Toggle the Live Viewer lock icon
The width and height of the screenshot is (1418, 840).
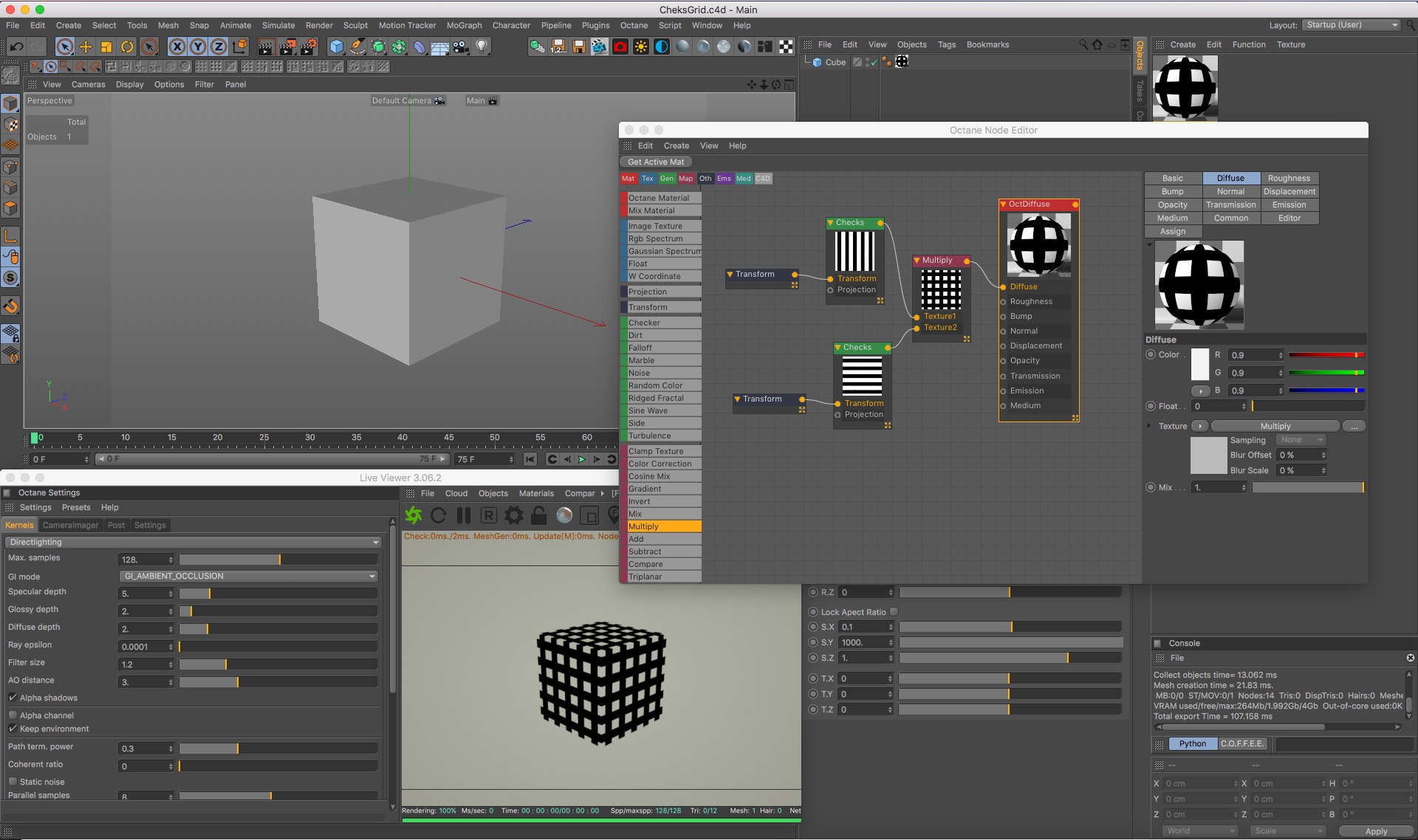(x=539, y=515)
